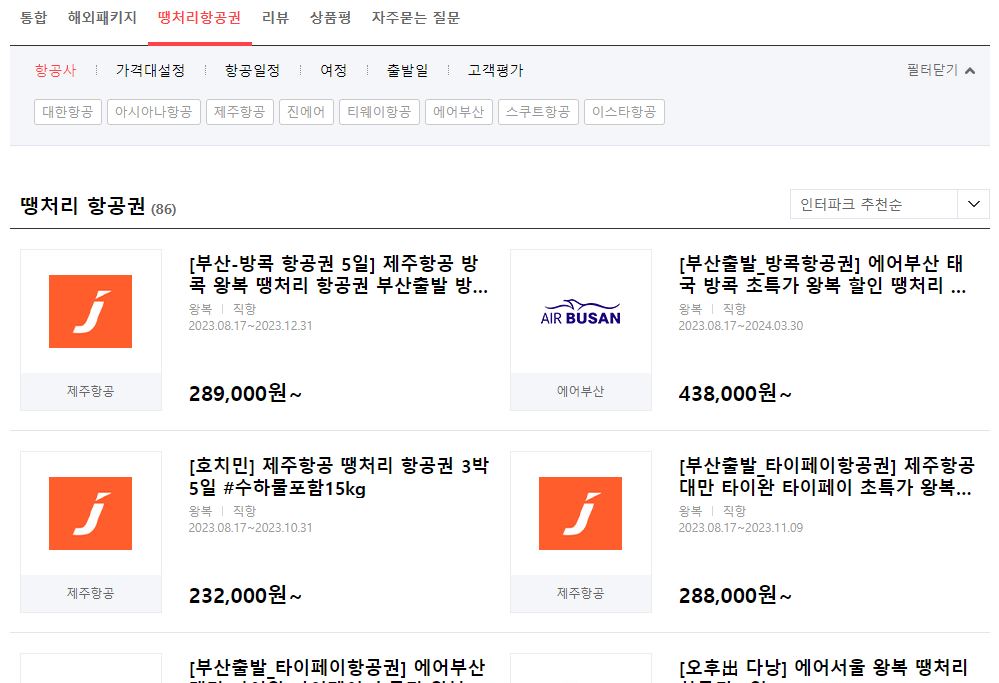The height and width of the screenshot is (683, 999).
Task: Select the 가격대설정 filter category
Action: point(150,70)
